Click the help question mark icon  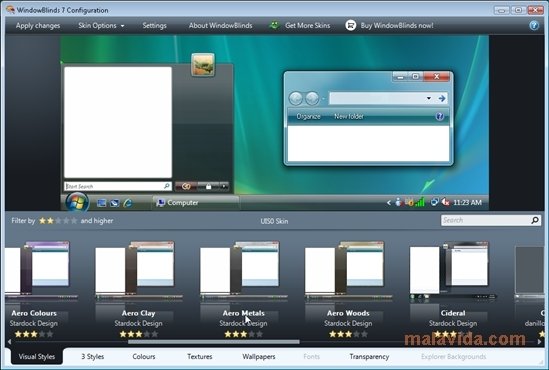534,26
